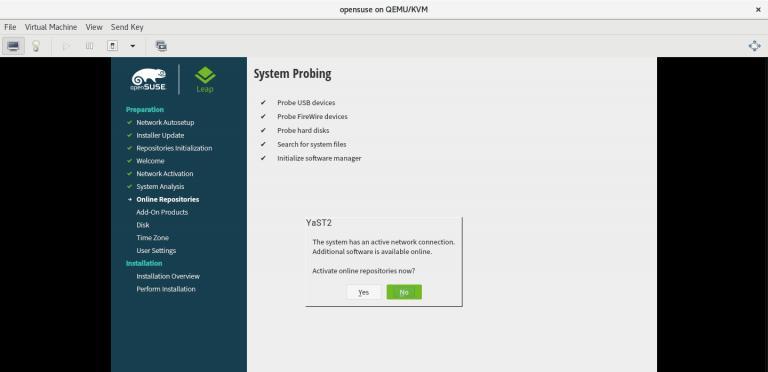Click the Shut down virtual machine icon
The image size is (768, 372).
[x=113, y=46]
